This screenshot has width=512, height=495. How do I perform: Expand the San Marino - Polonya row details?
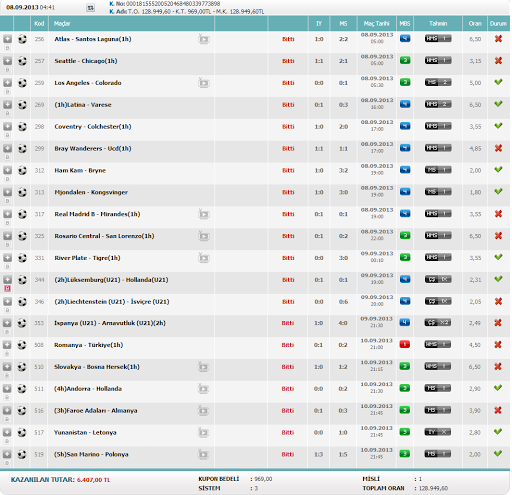(x=7, y=454)
